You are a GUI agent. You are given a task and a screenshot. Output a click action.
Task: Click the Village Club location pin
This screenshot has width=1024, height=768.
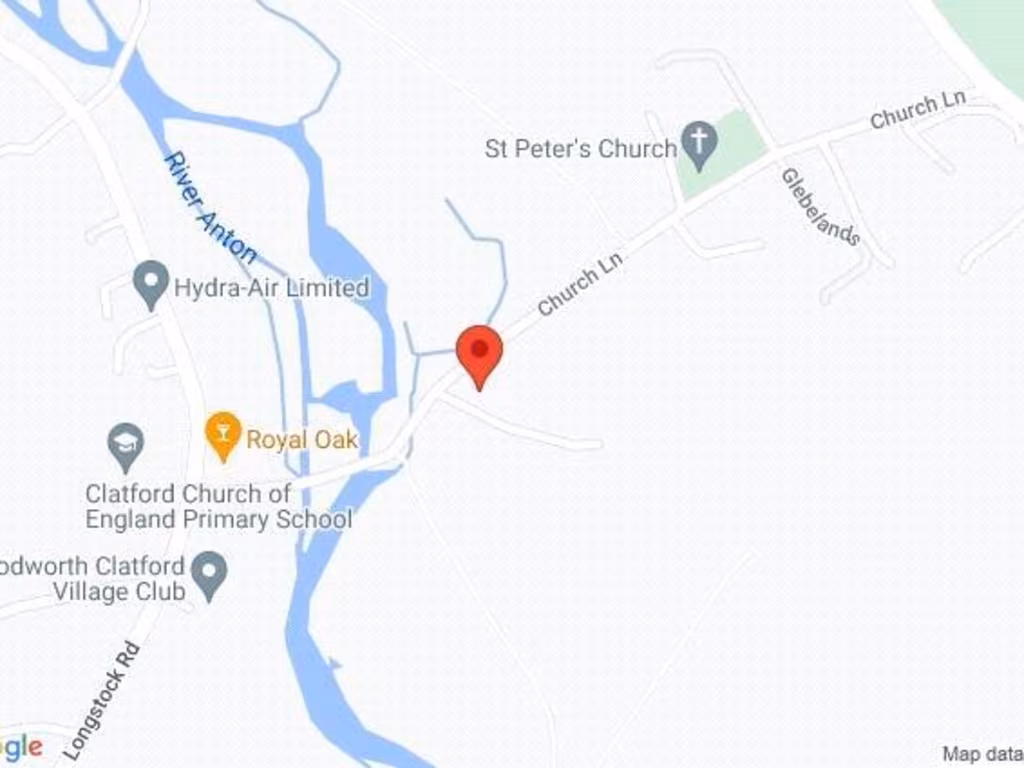tap(208, 577)
